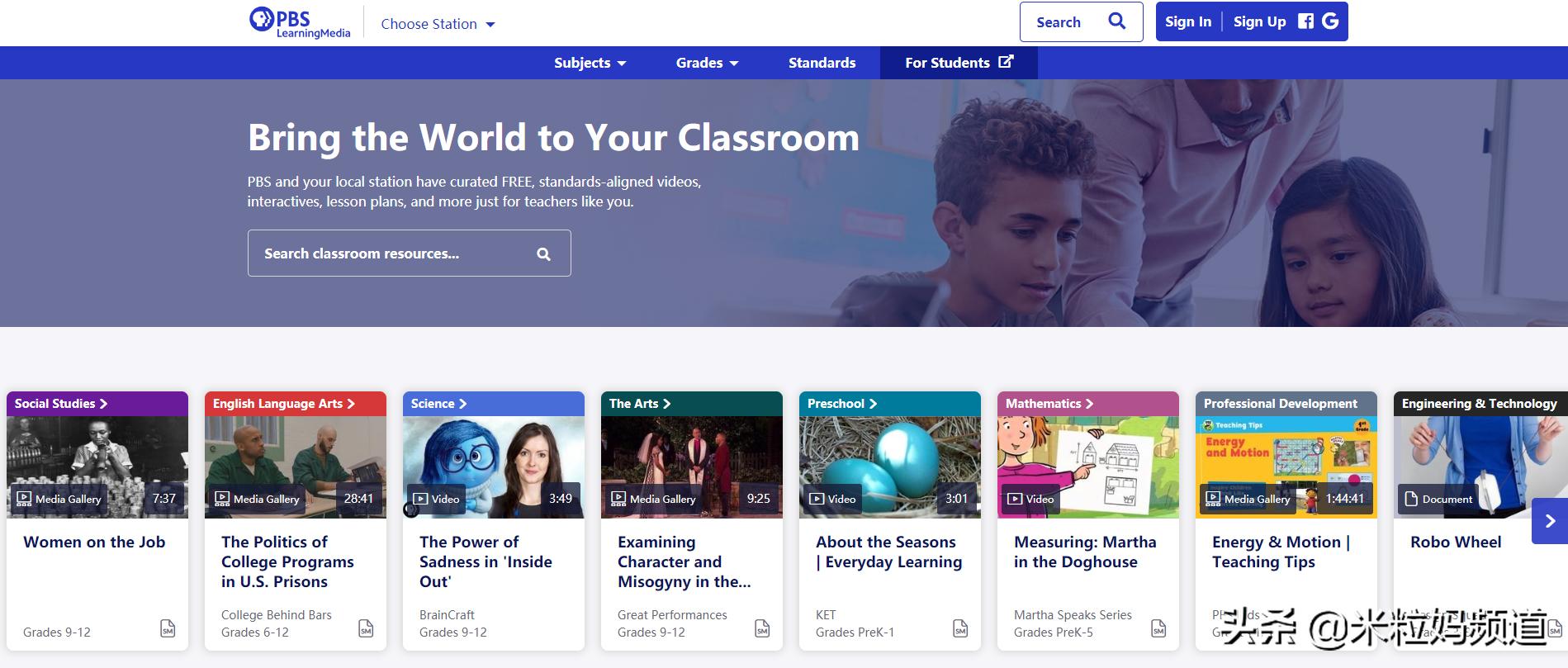The width and height of the screenshot is (1568, 668).
Task: Click the Document badge on Robo Wheel thumbnail
Action: click(x=1438, y=499)
